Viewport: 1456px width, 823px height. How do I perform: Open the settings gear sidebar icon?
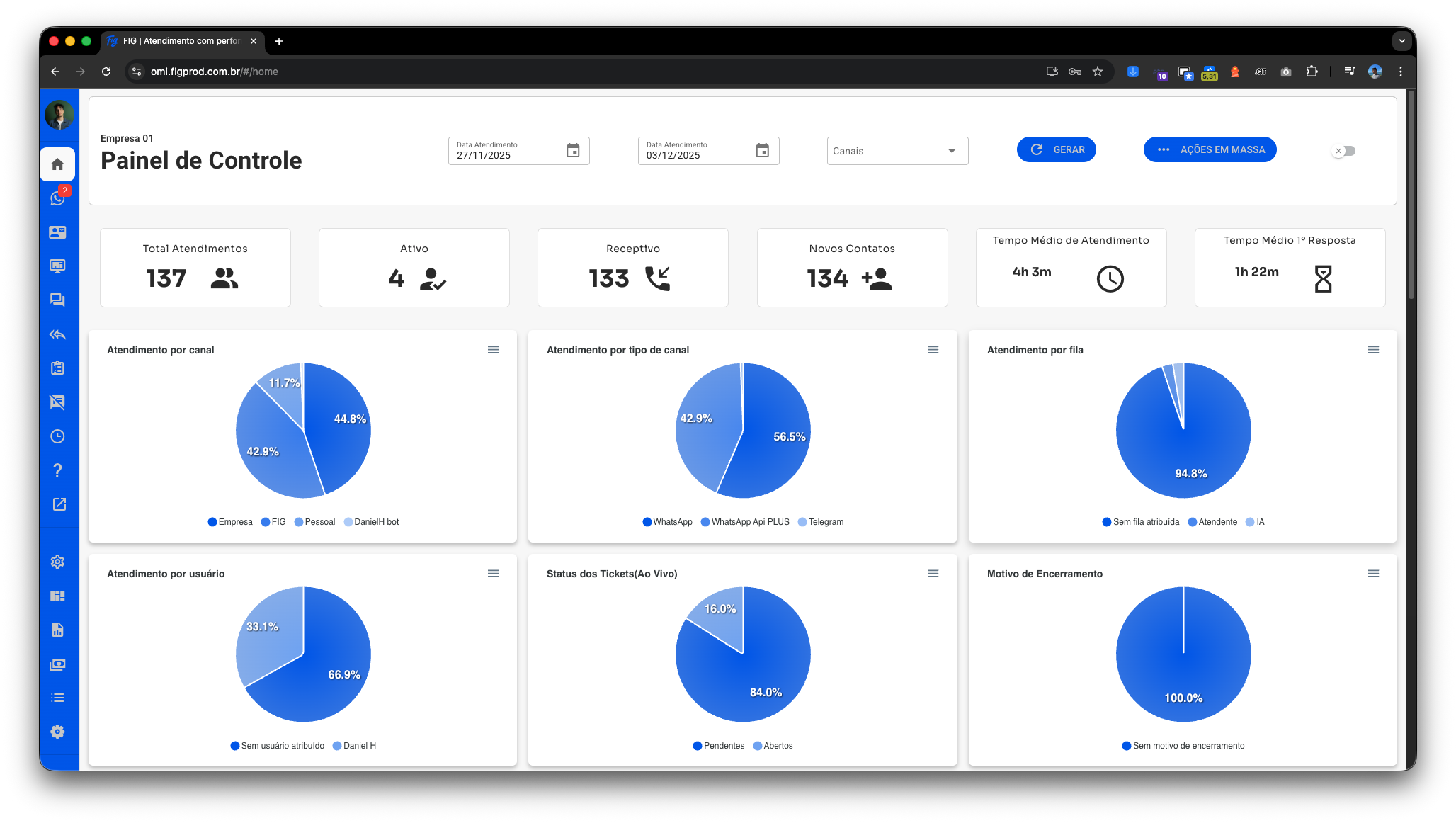tap(57, 562)
